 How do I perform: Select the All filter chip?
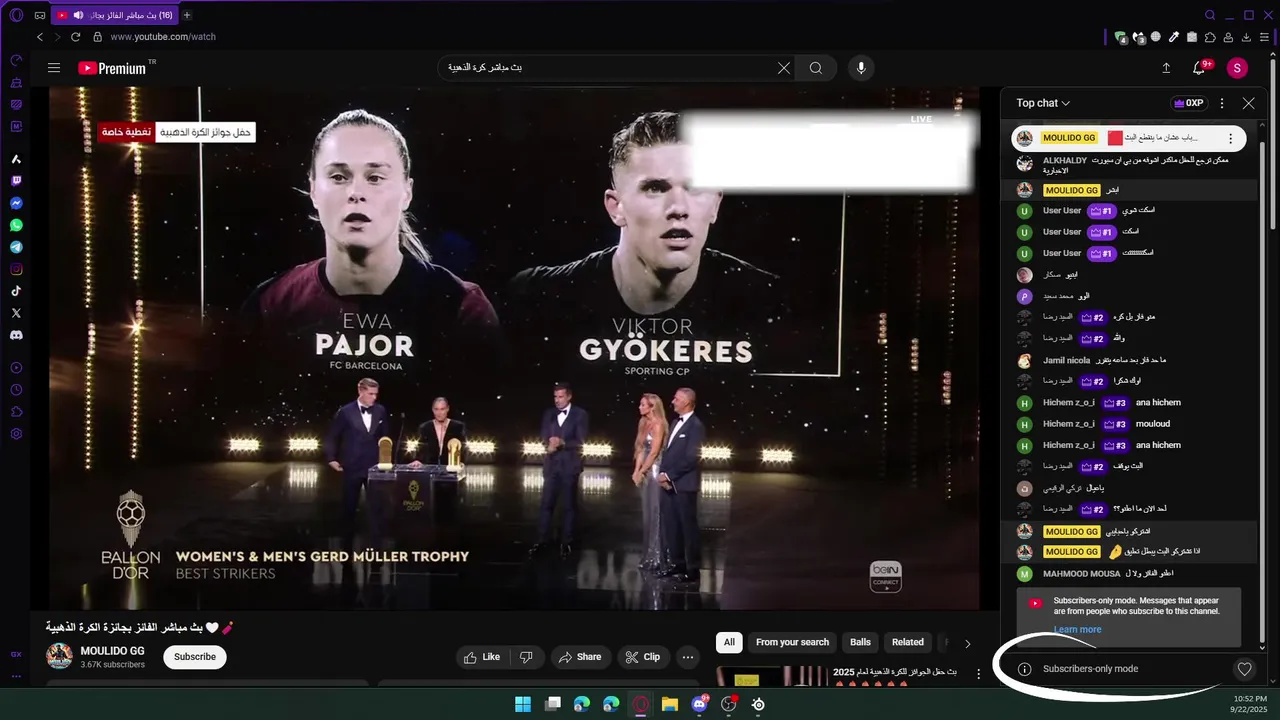(729, 642)
